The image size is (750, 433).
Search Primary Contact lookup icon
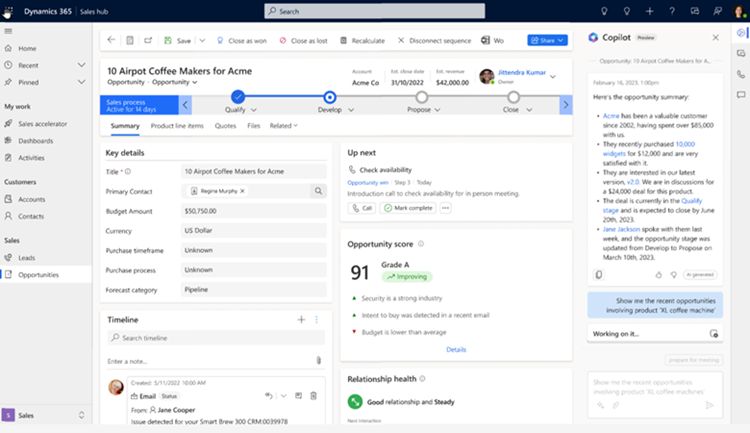319,191
